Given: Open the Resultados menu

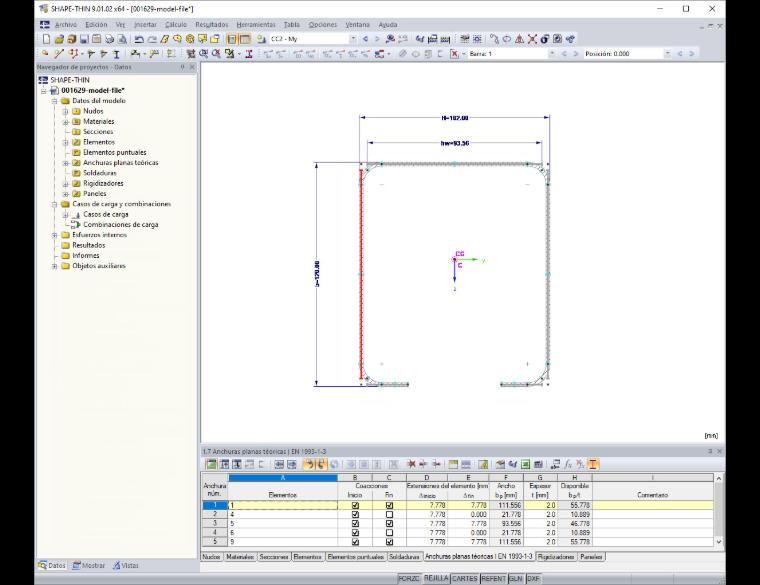Looking at the screenshot, I should pyautogui.click(x=212, y=25).
